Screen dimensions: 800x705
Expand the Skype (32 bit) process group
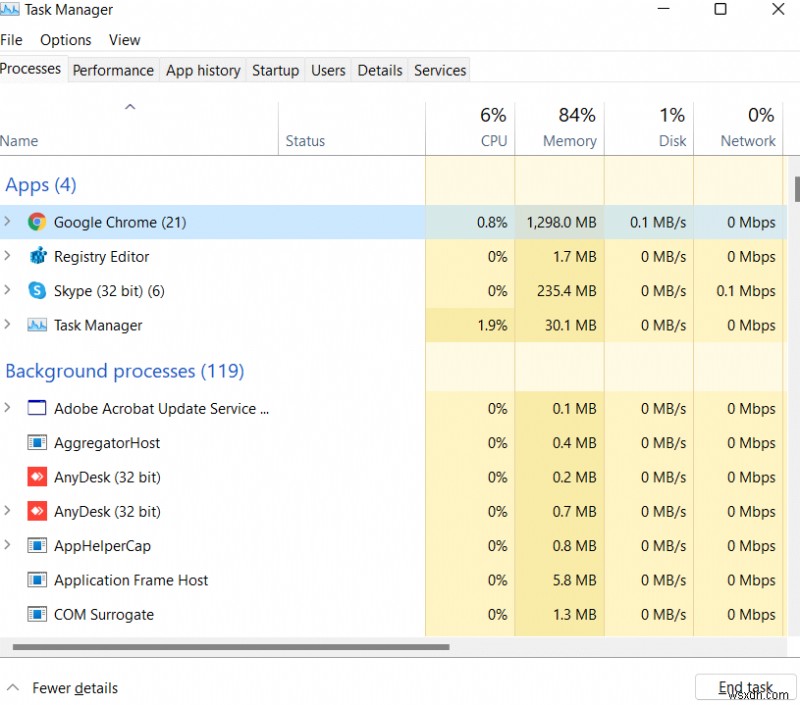pos(8,291)
